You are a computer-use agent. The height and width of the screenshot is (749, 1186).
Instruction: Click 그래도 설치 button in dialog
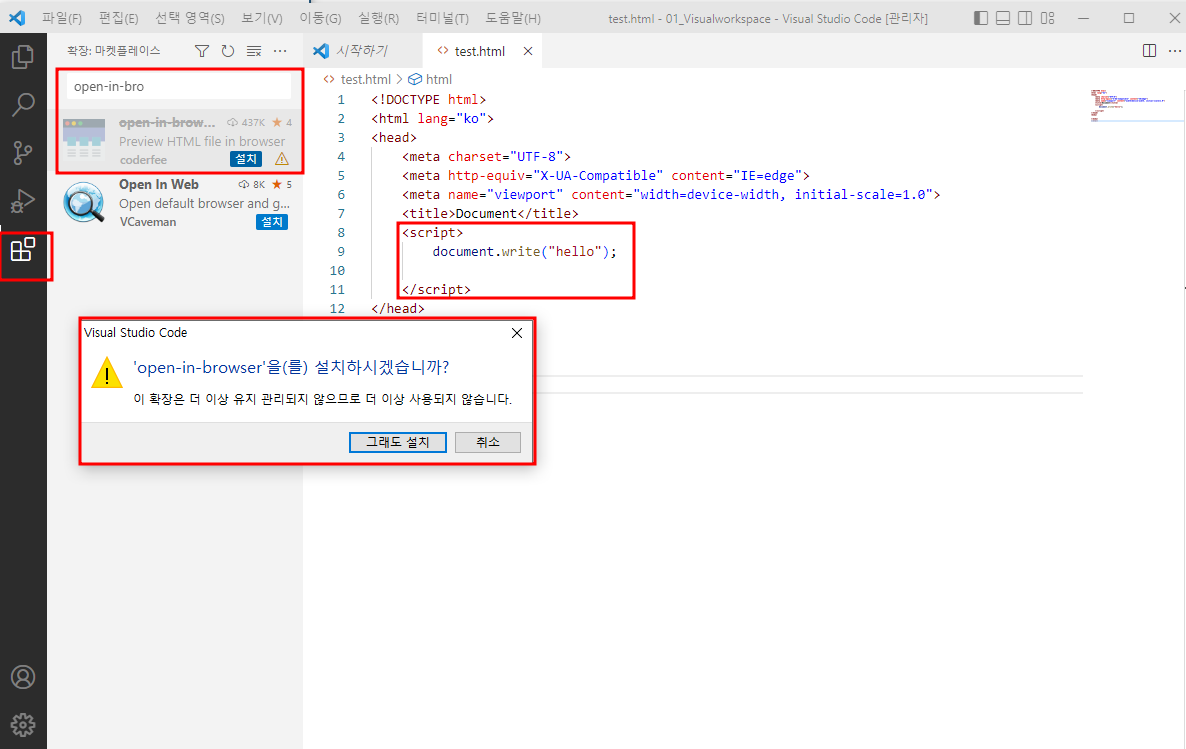tap(398, 442)
